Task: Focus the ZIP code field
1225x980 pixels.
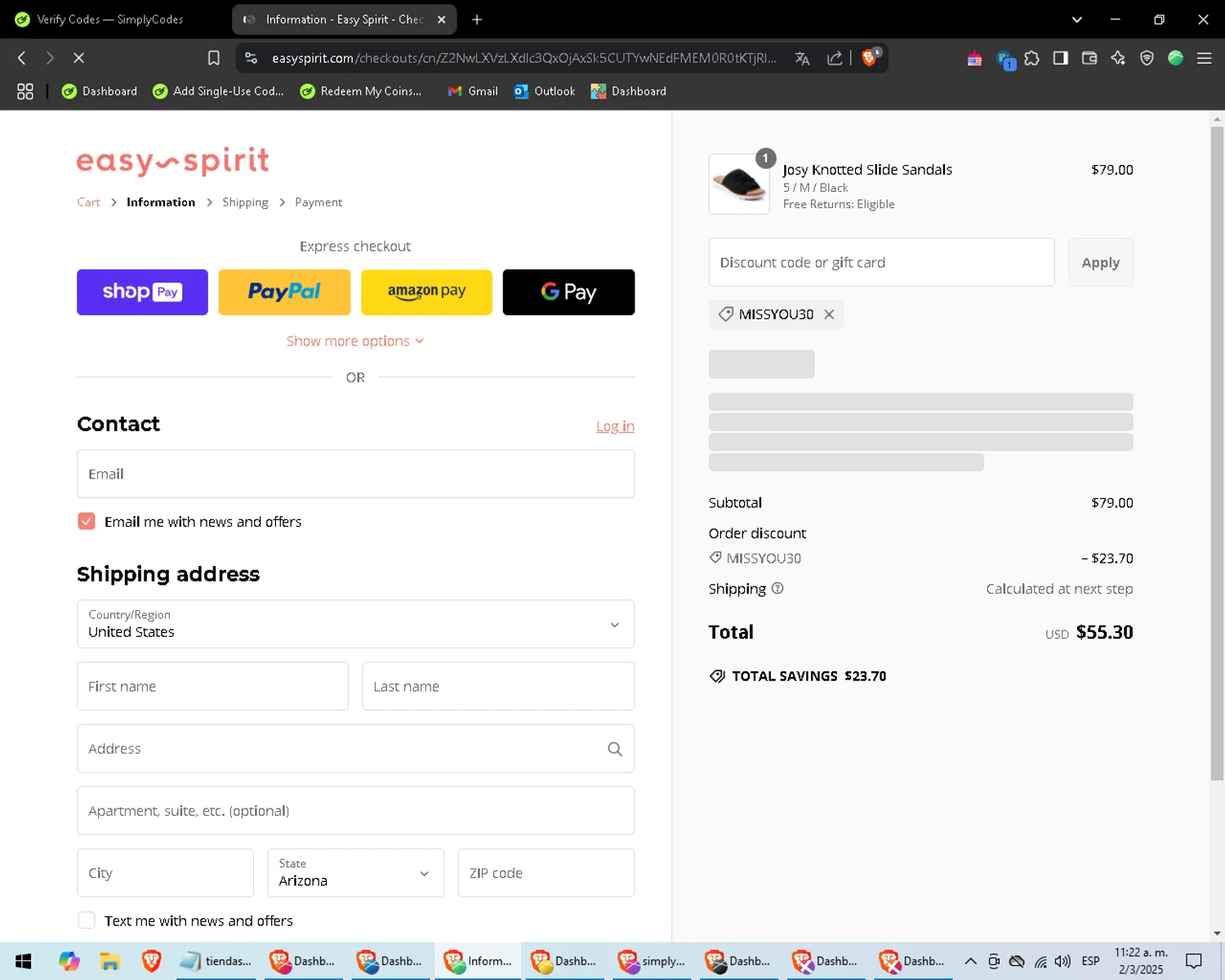Action: coord(546,873)
